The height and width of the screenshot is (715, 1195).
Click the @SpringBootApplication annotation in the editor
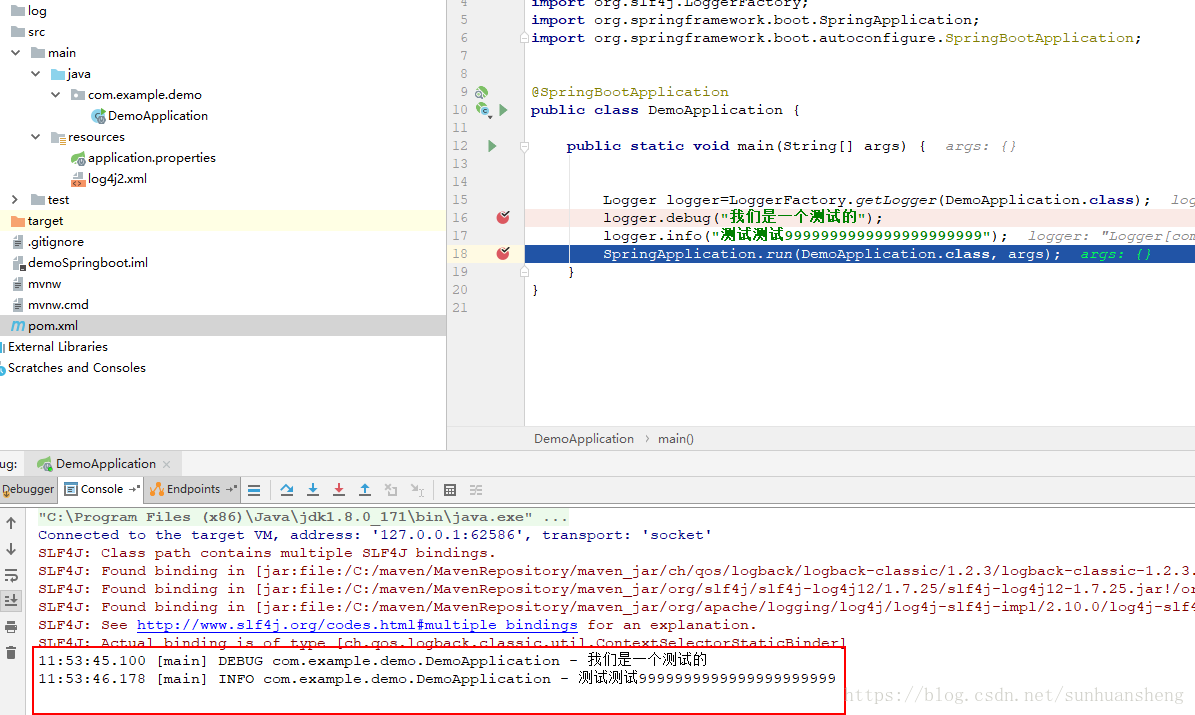(x=630, y=91)
